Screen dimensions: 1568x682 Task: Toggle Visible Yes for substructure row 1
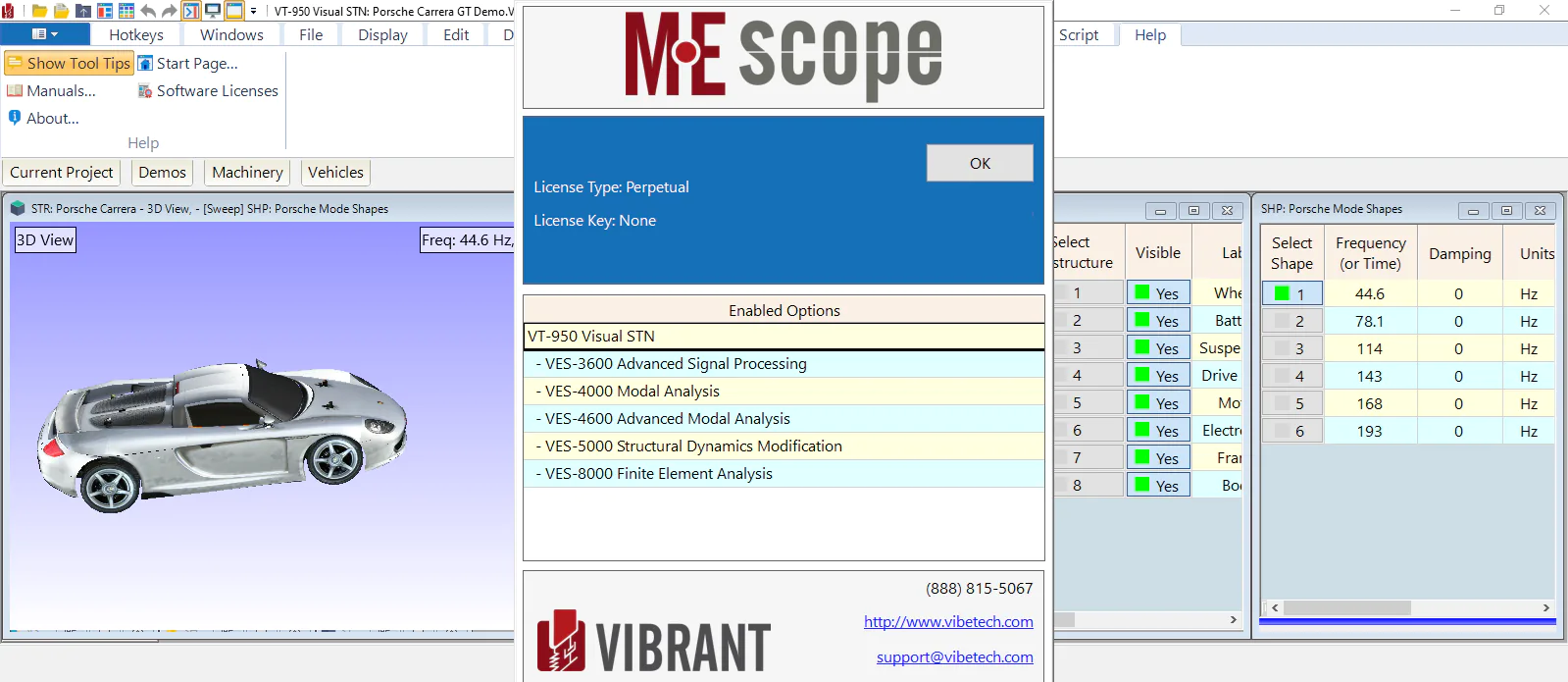pos(1158,292)
